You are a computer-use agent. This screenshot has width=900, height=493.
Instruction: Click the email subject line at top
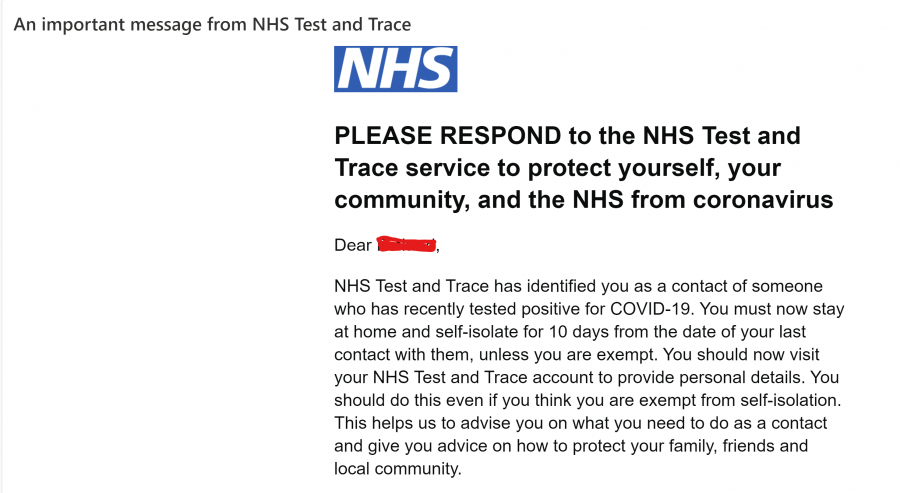click(212, 24)
